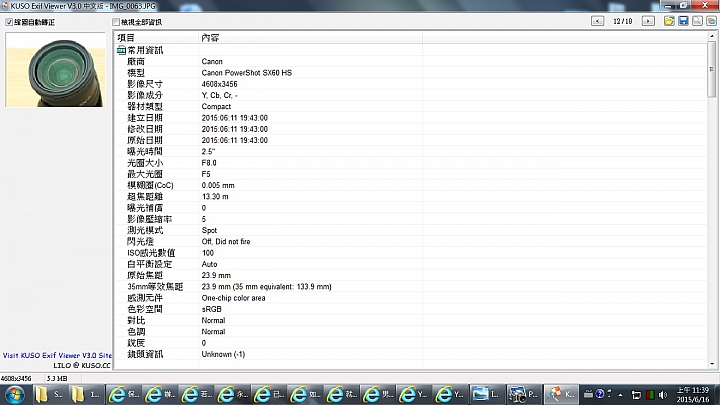Select the 對比 row showing Normal
The width and height of the screenshot is (720, 405).
coord(411,320)
